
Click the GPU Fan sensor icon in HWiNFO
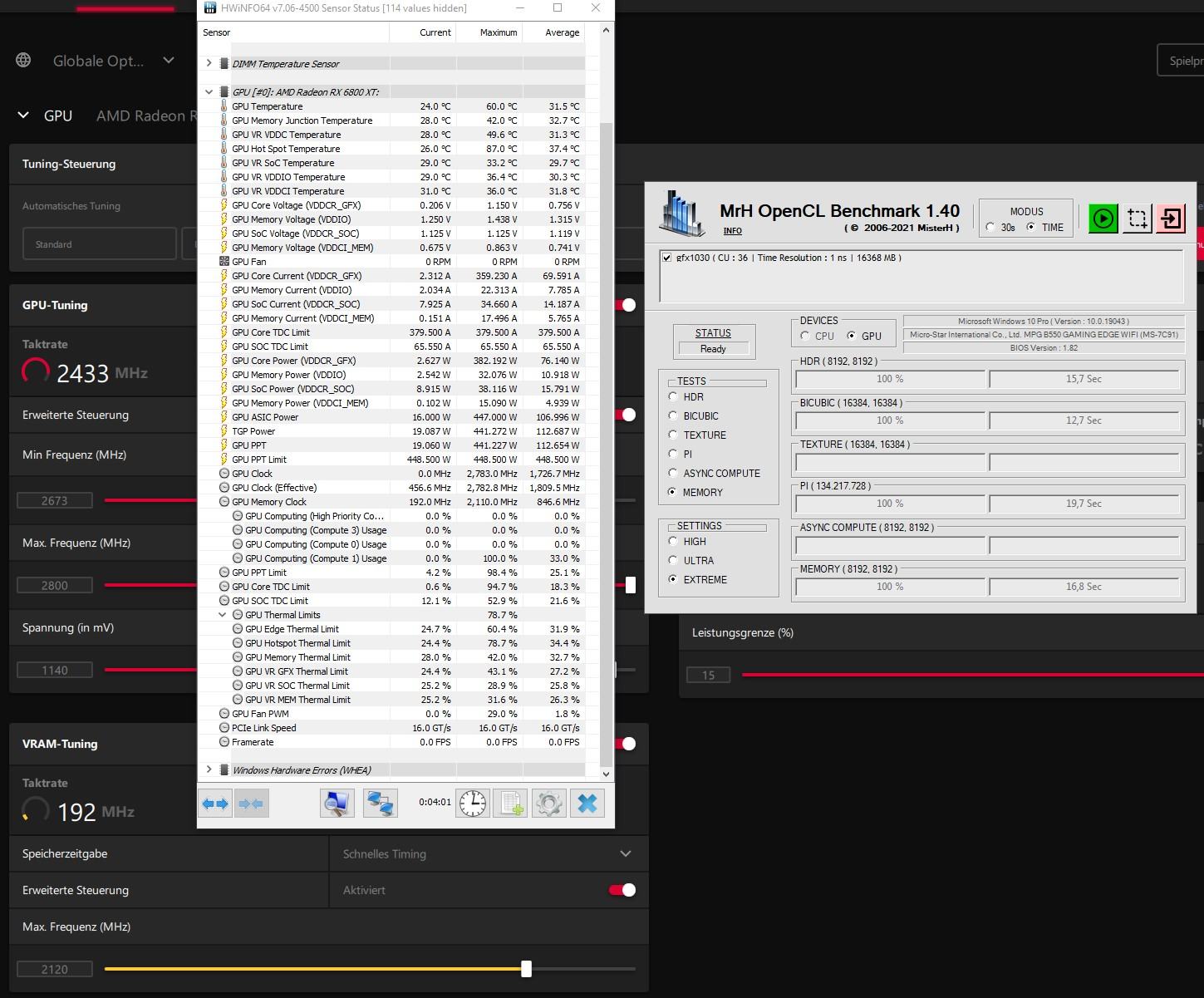tap(224, 262)
